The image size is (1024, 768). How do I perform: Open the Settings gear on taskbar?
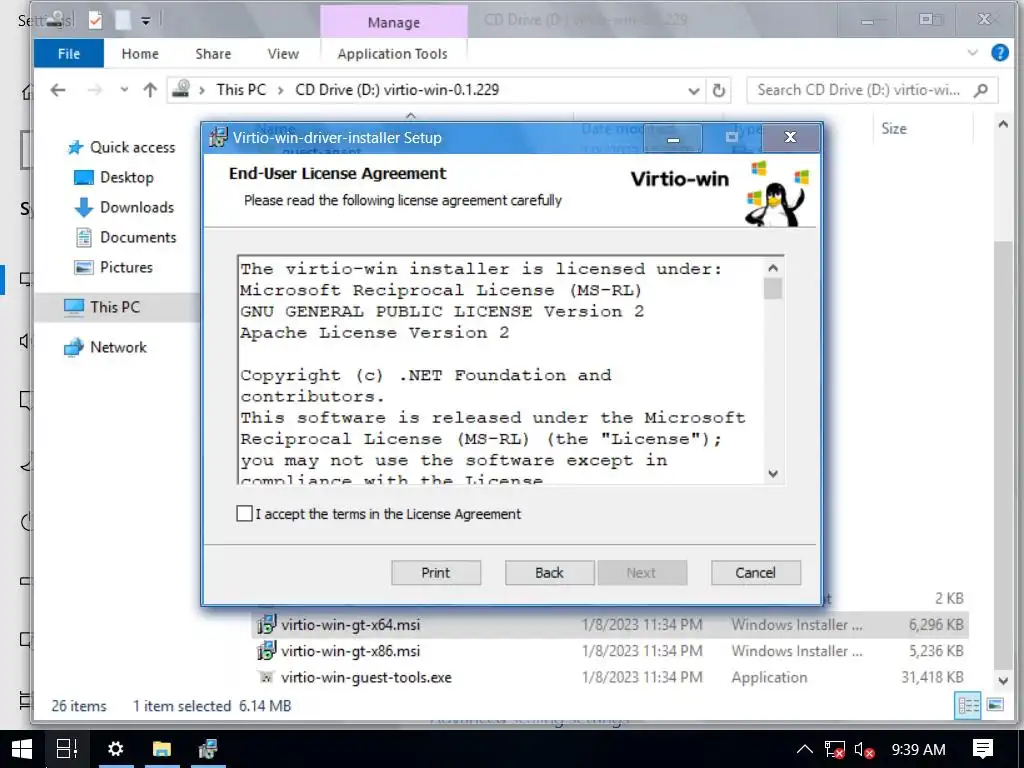(116, 749)
